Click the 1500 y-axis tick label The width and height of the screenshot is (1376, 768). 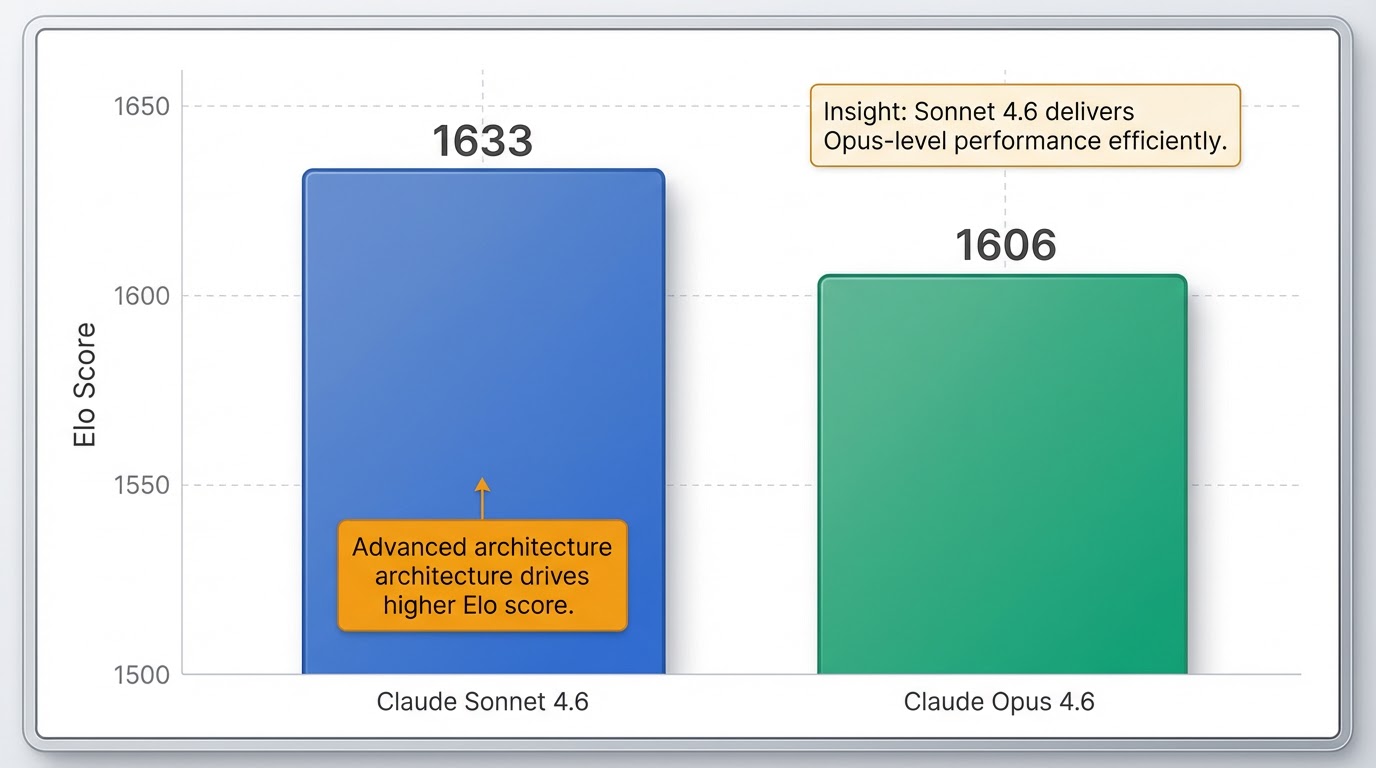pyautogui.click(x=141, y=675)
